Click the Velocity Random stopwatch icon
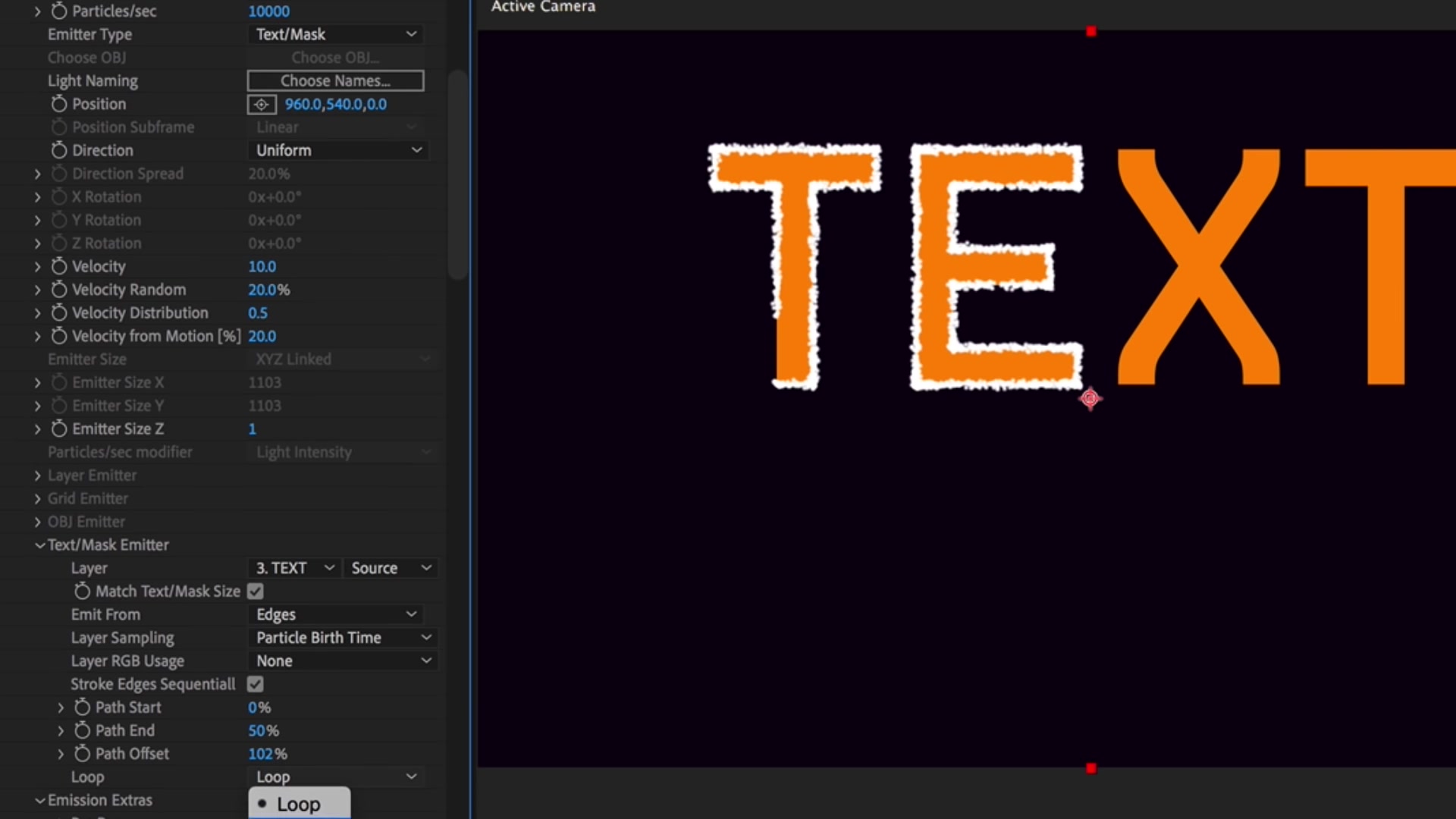This screenshot has height=819, width=1456. pos(59,290)
